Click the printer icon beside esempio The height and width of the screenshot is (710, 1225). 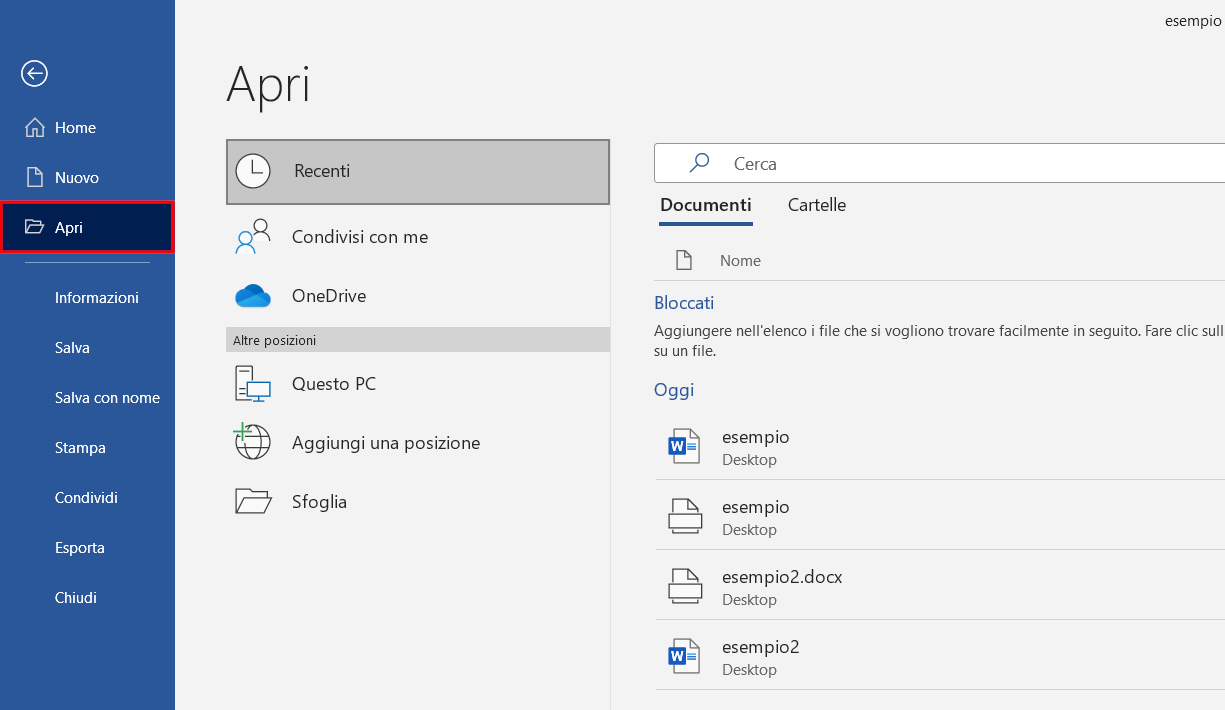click(x=685, y=515)
